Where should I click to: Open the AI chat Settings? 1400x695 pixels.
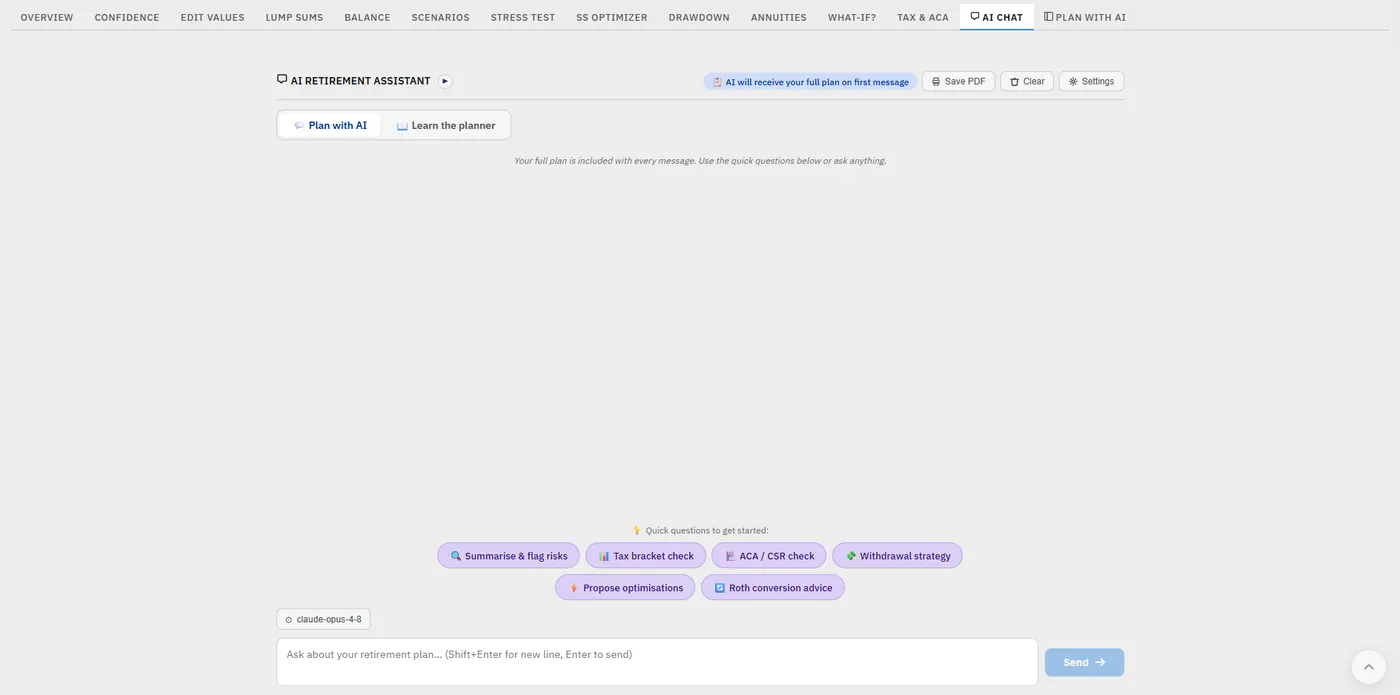1091,81
